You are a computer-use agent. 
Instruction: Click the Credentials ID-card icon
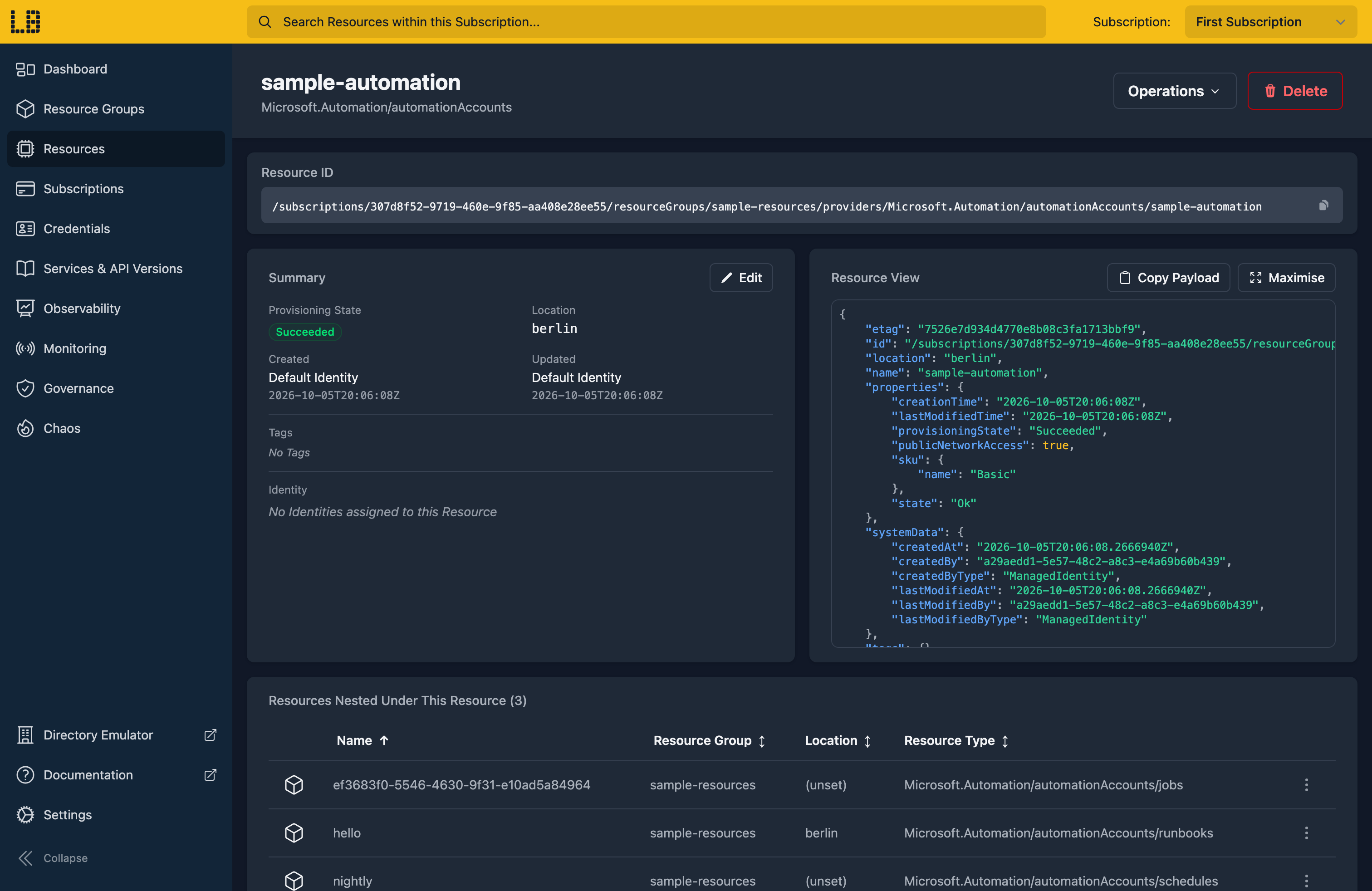(x=25, y=229)
